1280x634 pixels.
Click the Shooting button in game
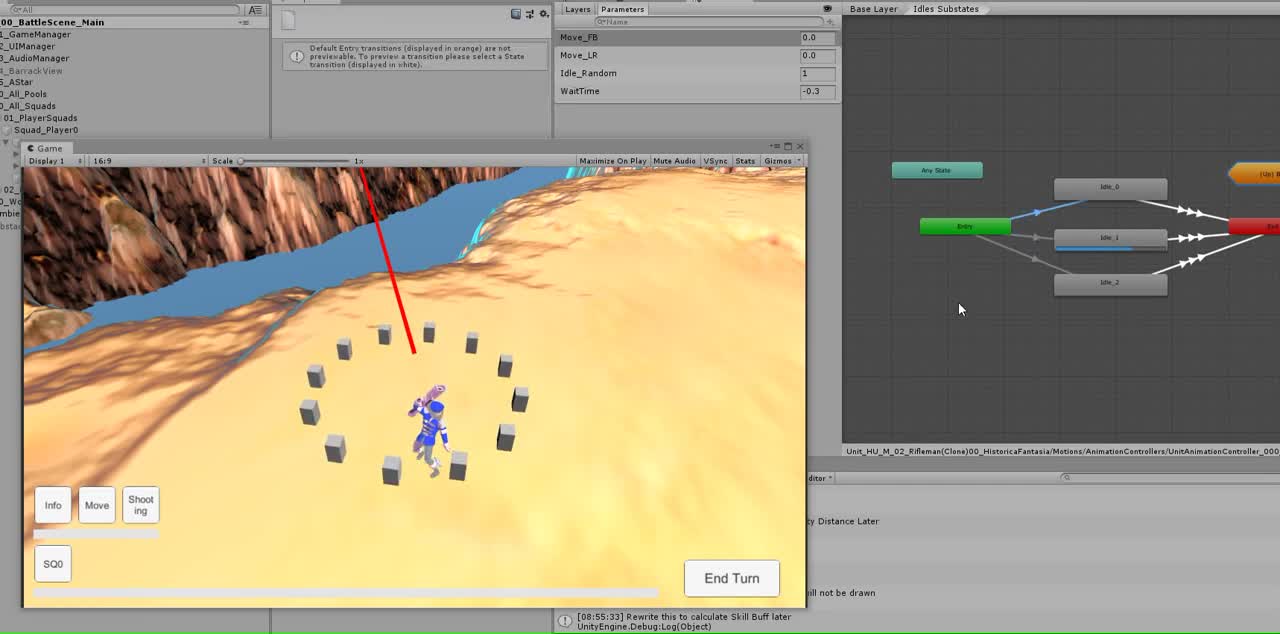[141, 505]
